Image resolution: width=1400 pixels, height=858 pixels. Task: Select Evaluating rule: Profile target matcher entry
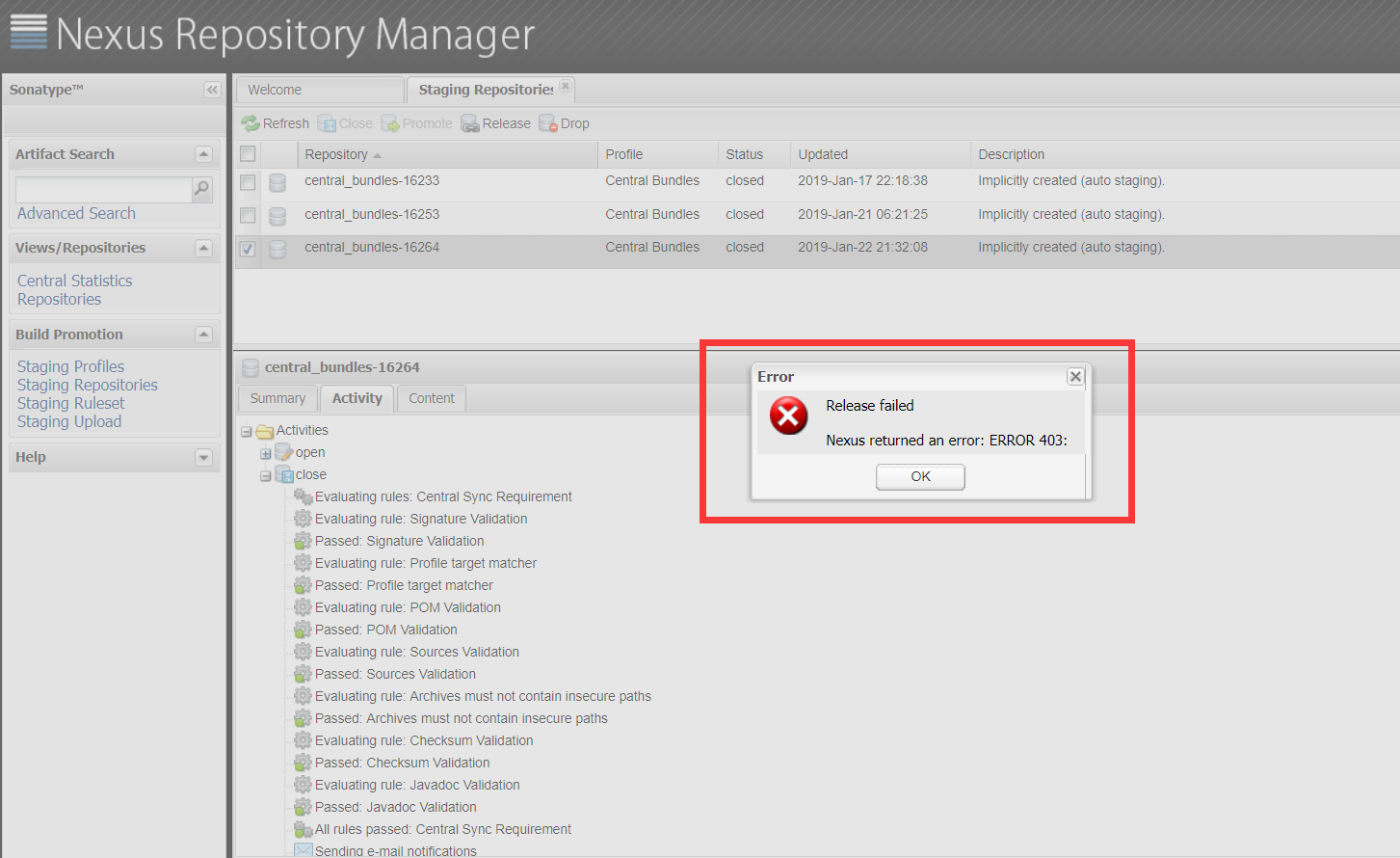pos(426,563)
